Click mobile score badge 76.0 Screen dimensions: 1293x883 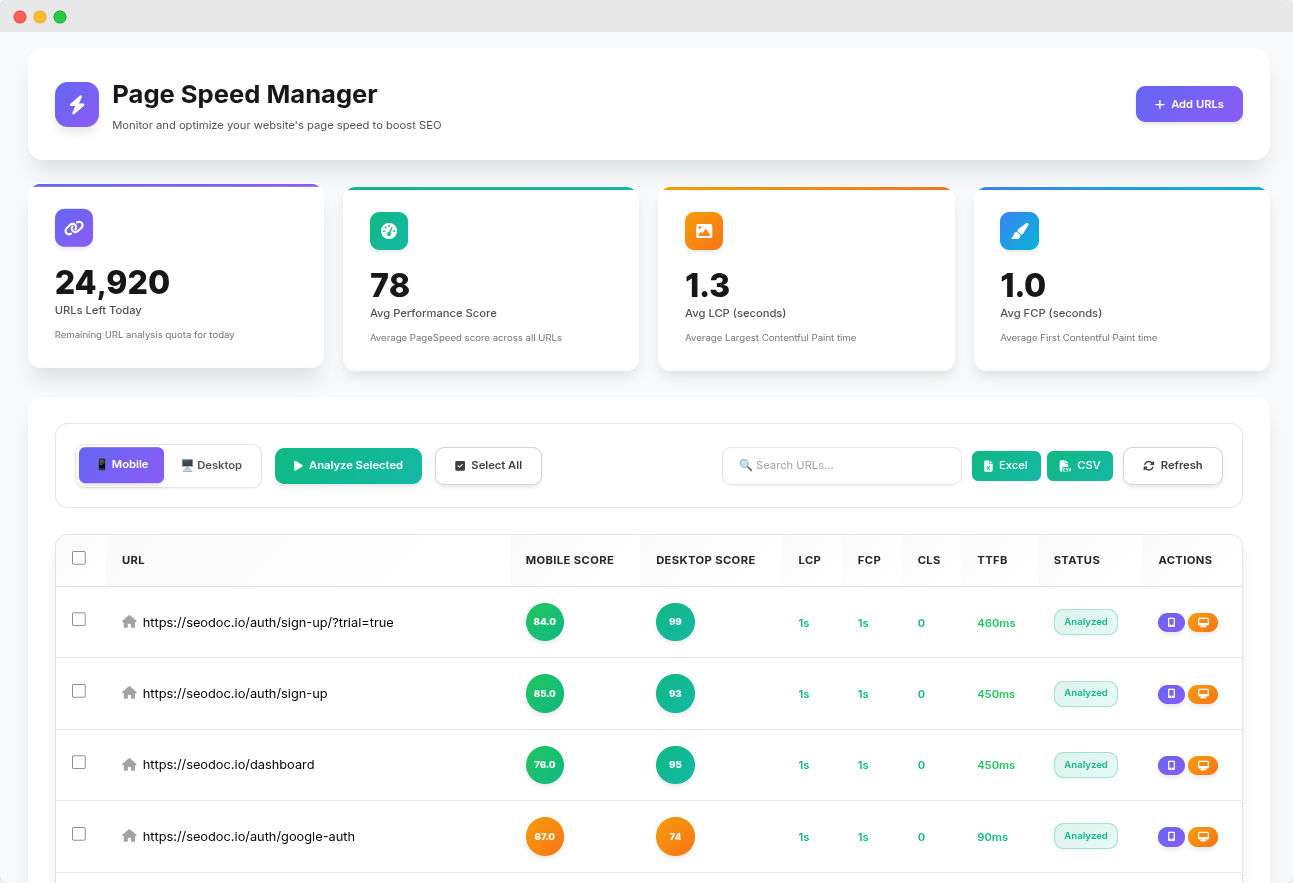(545, 765)
